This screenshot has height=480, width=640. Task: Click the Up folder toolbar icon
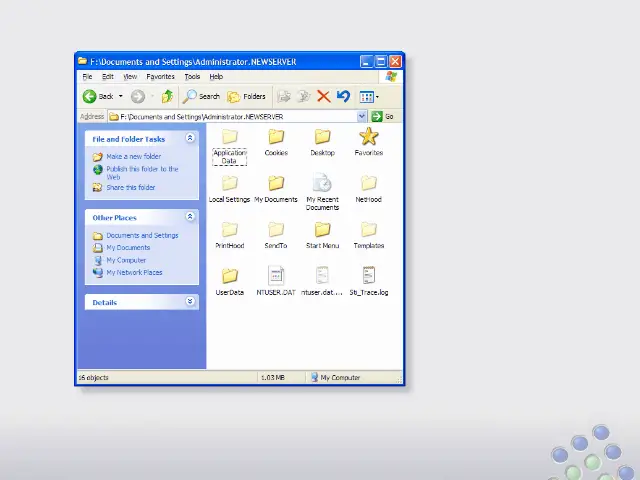tap(167, 96)
